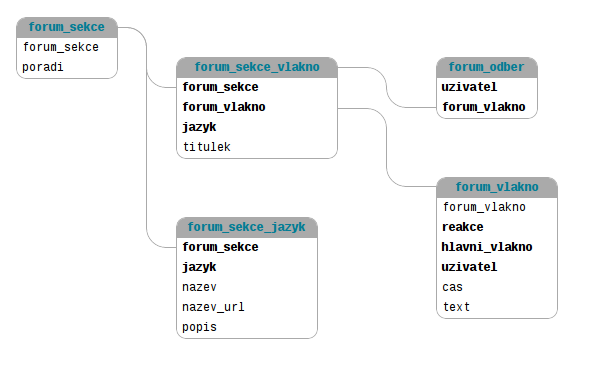This screenshot has width=592, height=372.
Task: Select the nazev_url column
Action: pyautogui.click(x=213, y=307)
